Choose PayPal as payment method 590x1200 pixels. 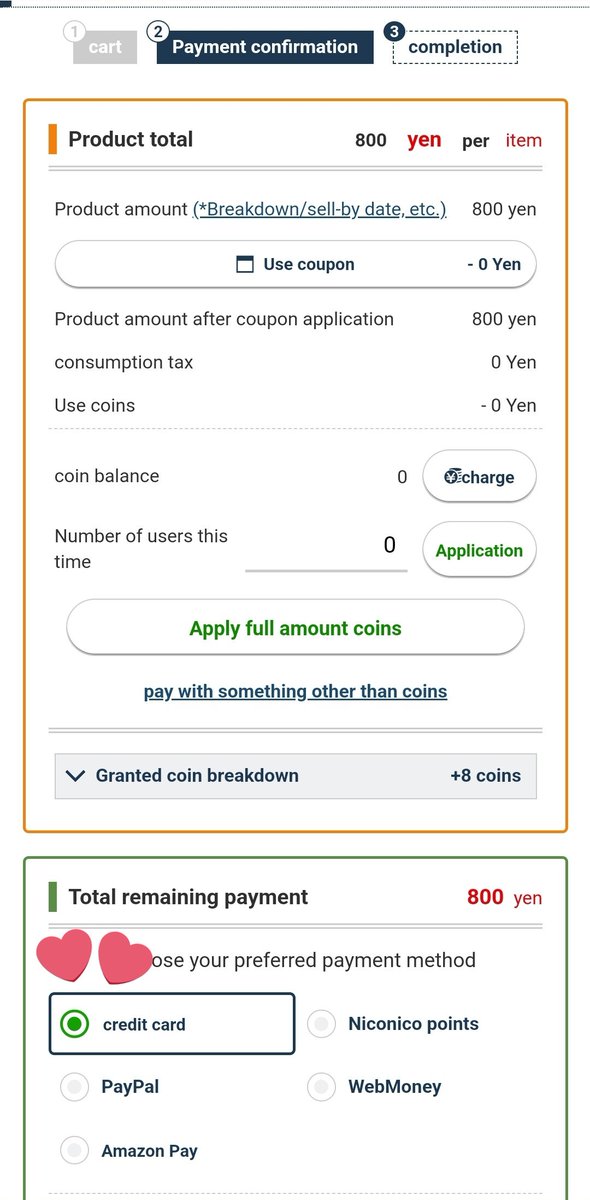click(74, 1087)
